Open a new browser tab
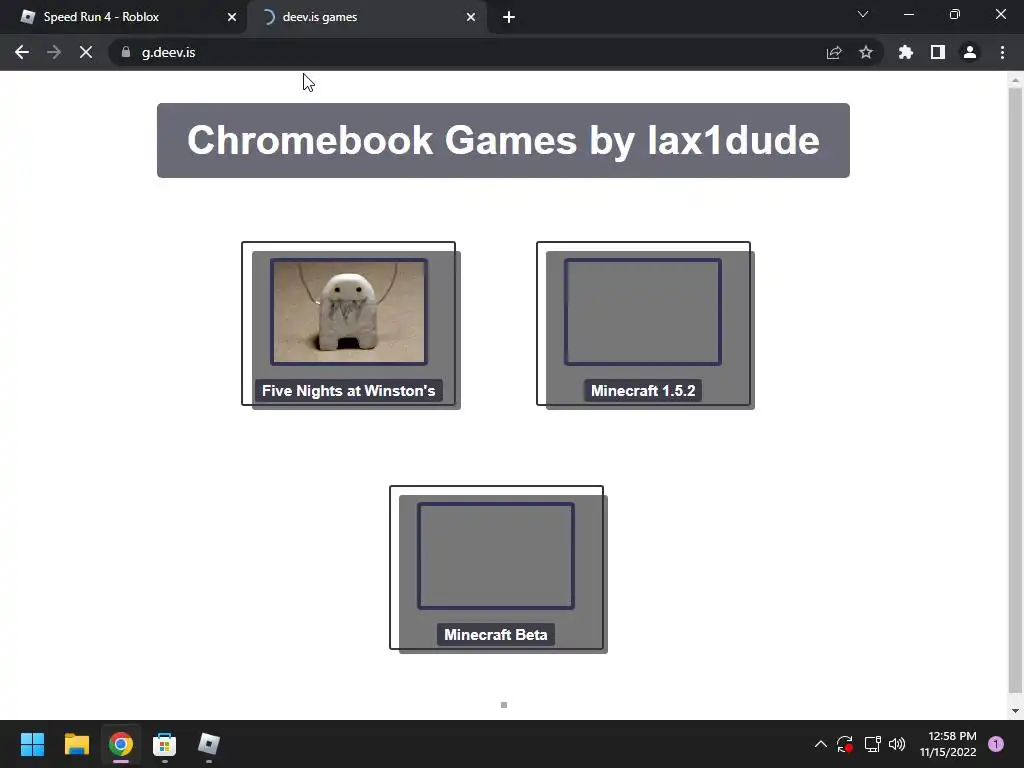This screenshot has height=768, width=1024. (509, 17)
